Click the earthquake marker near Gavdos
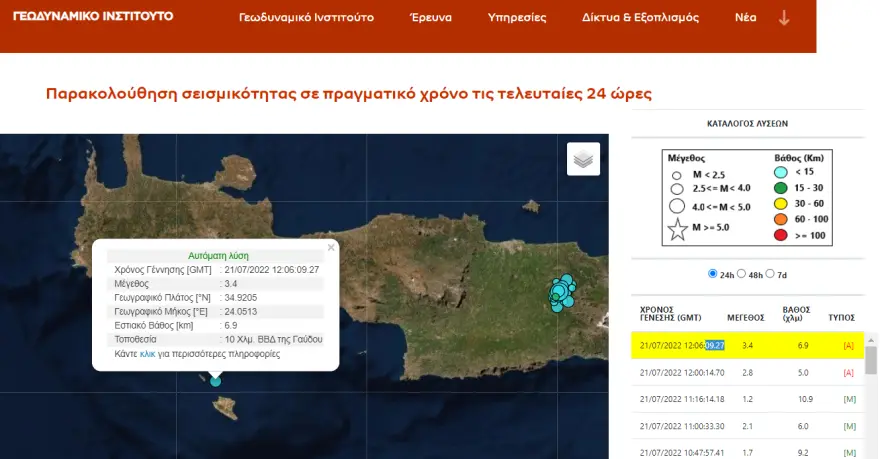880x459 pixels. [x=216, y=380]
